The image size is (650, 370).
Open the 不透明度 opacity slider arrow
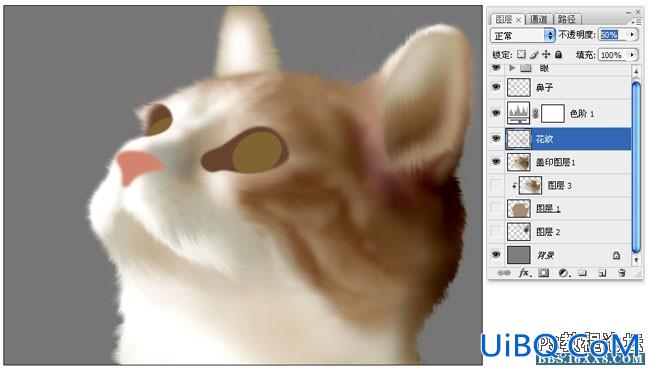tap(632, 35)
